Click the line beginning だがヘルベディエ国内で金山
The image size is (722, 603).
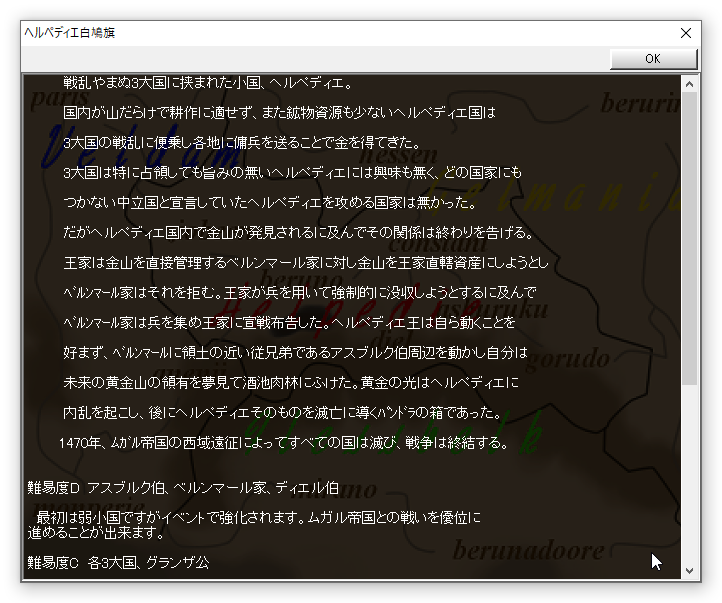click(298, 232)
